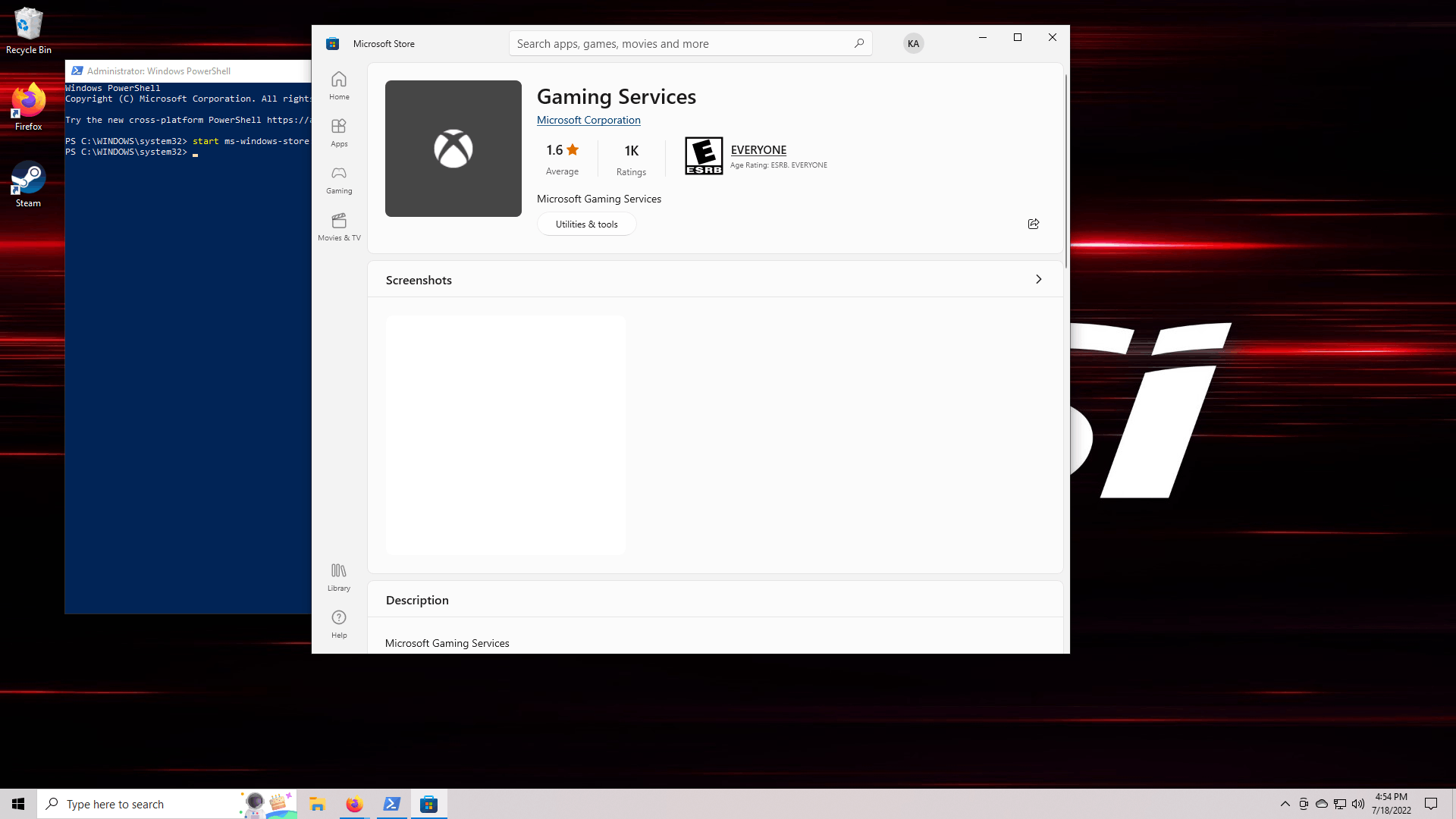This screenshot has height=819, width=1456.
Task: Switch to PowerShell in the taskbar
Action: pyautogui.click(x=391, y=804)
